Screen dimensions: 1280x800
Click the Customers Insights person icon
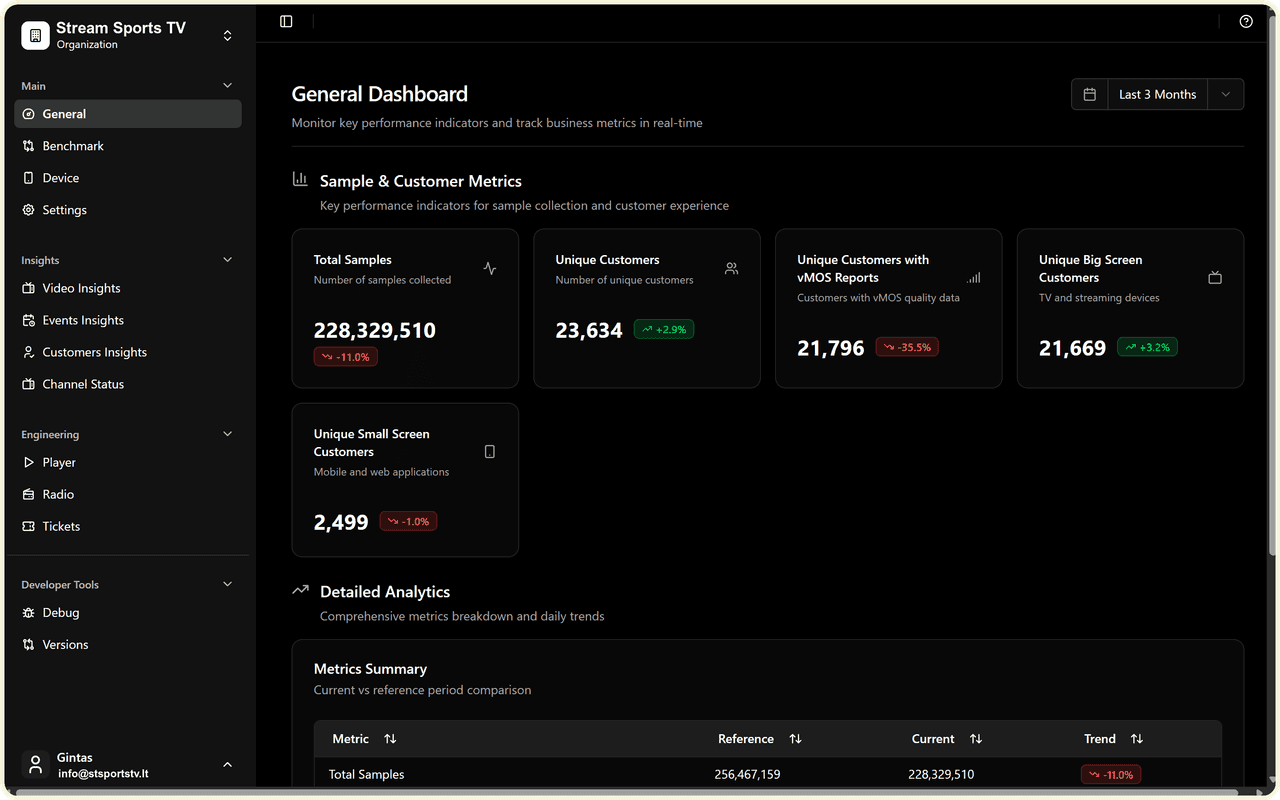29,352
